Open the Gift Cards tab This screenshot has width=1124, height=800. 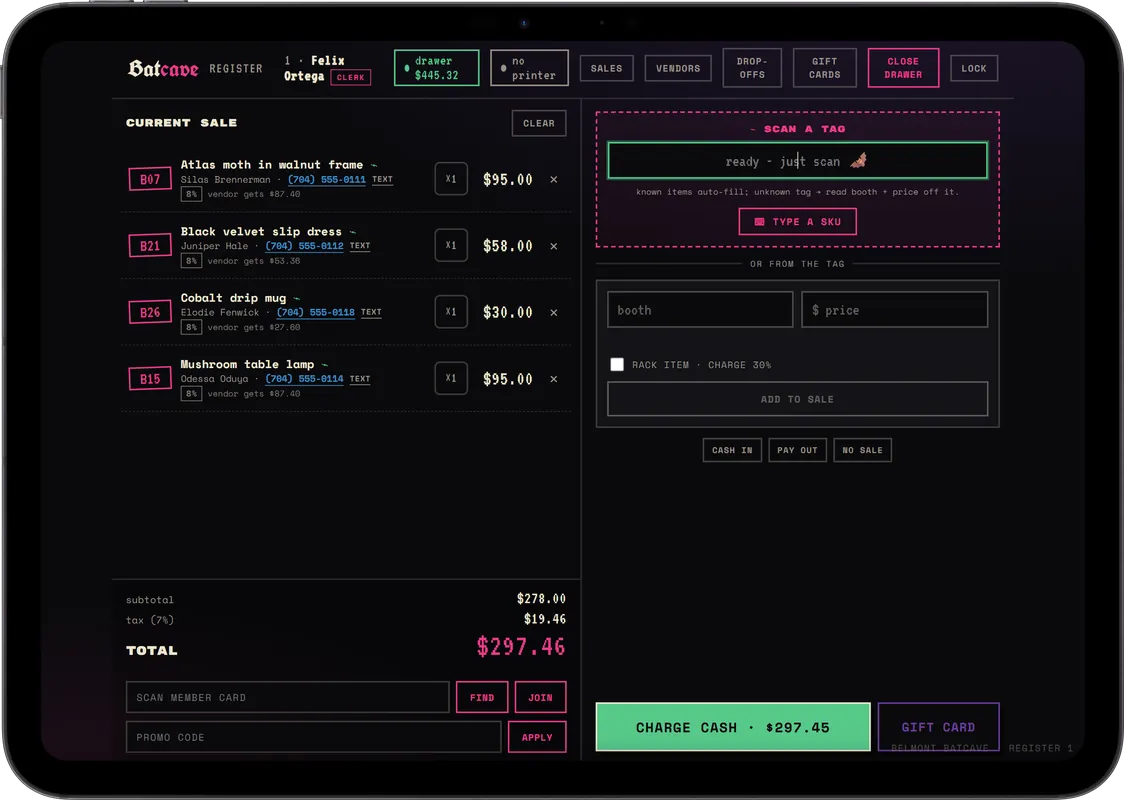tap(825, 68)
